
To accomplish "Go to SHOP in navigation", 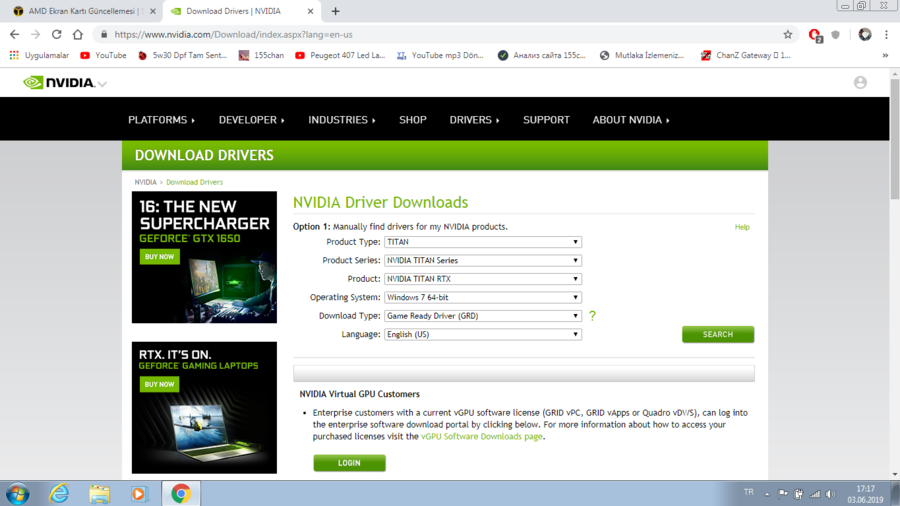I will pyautogui.click(x=413, y=120).
